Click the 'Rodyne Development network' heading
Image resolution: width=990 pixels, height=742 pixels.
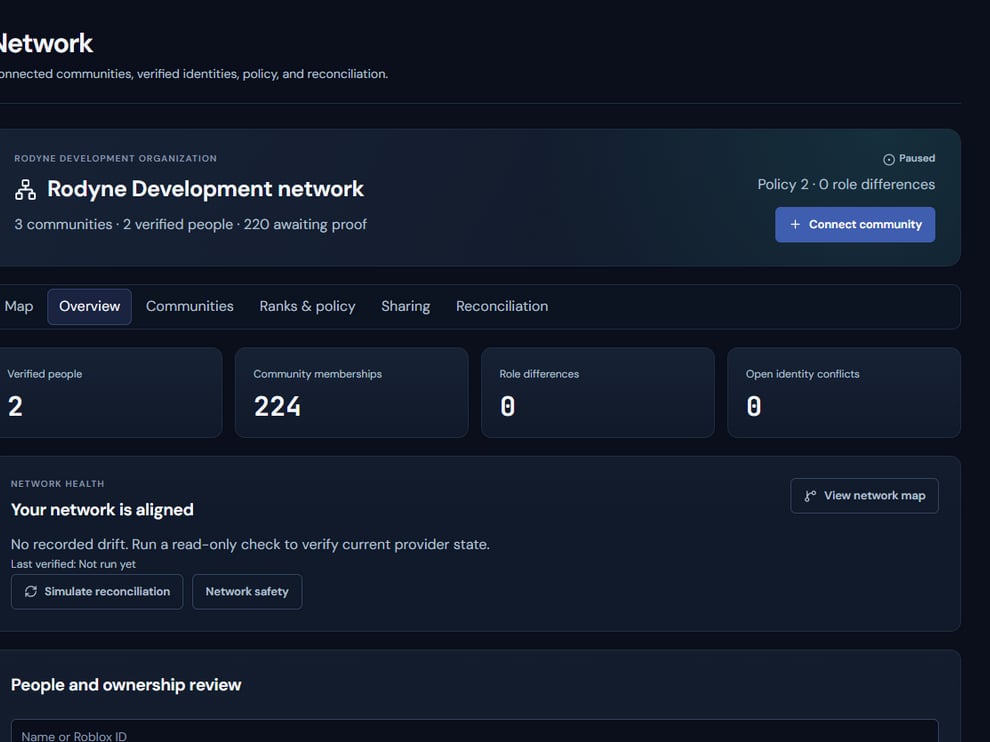pos(205,189)
